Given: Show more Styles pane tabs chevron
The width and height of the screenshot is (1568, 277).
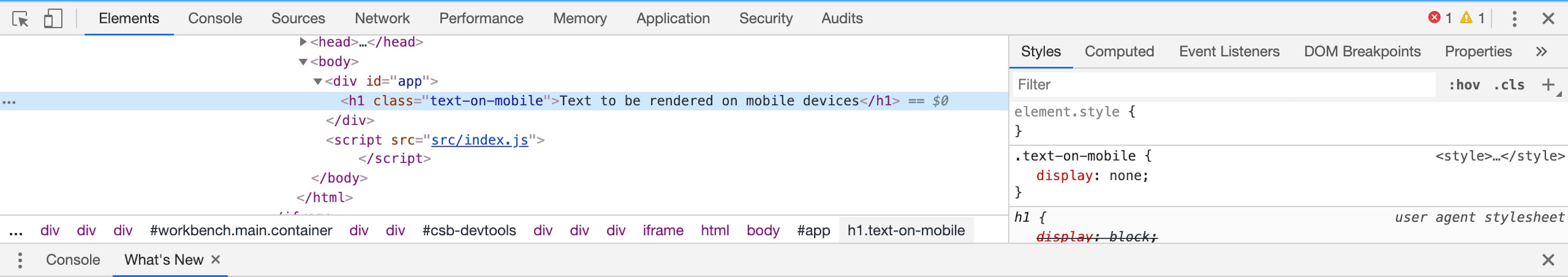Looking at the screenshot, I should pyautogui.click(x=1541, y=52).
